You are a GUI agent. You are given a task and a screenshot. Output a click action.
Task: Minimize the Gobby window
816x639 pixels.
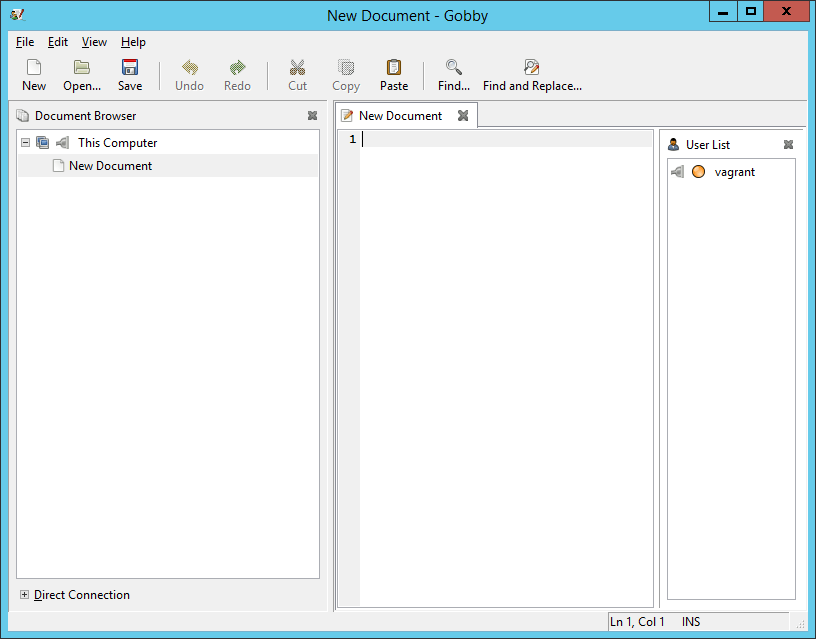pyautogui.click(x=723, y=11)
